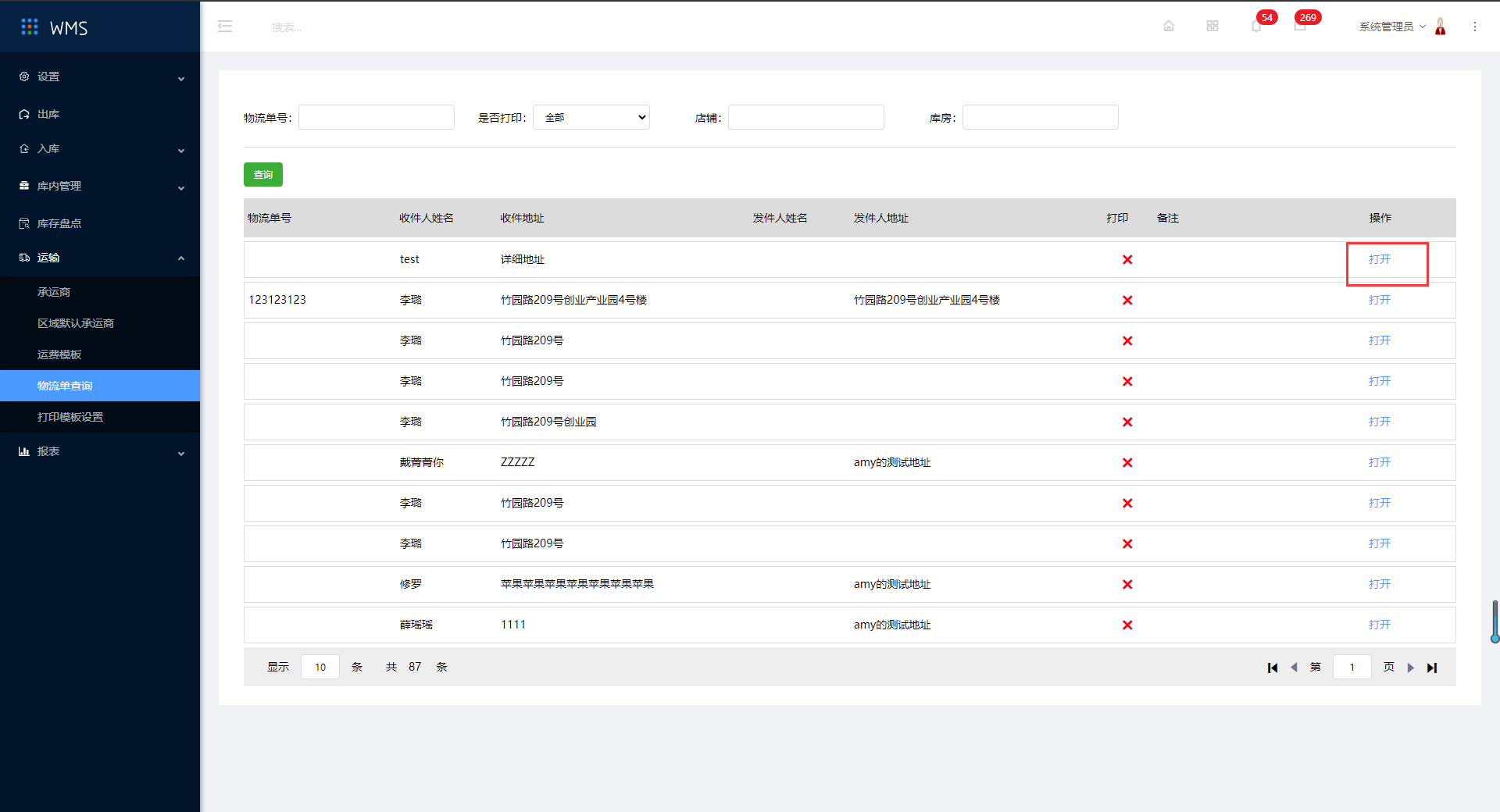Viewport: 1500px width, 812px height.
Task: Open the 运费模板 submenu item
Action: (100, 354)
